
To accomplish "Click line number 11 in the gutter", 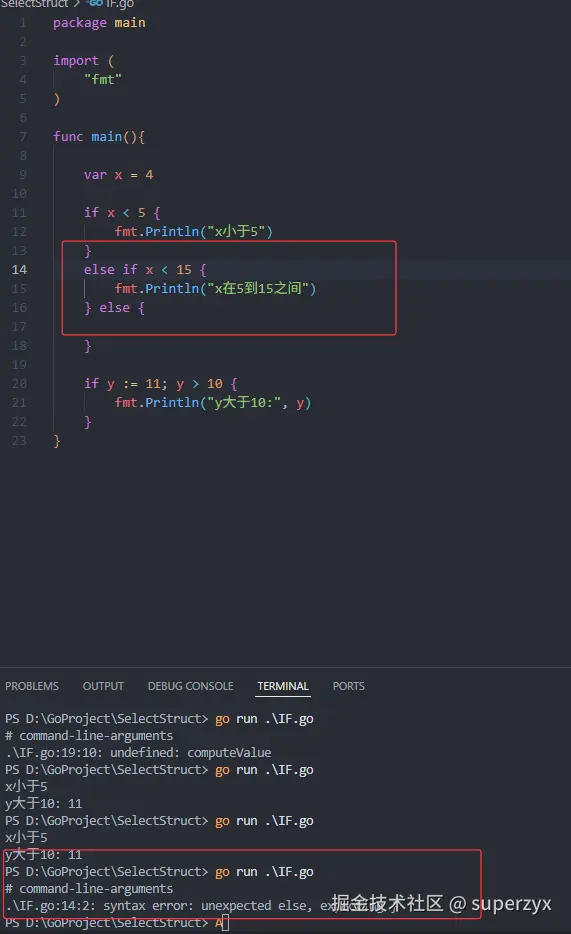I will click(x=19, y=213).
